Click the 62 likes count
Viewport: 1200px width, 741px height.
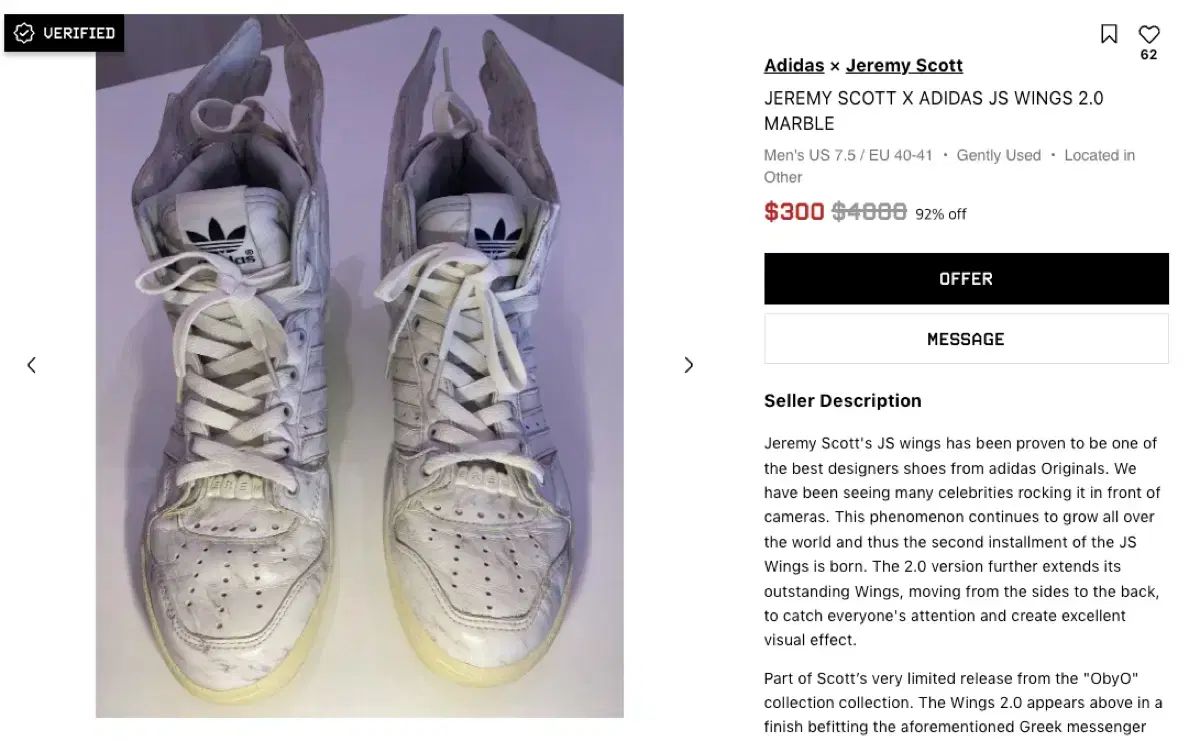pyautogui.click(x=1149, y=55)
